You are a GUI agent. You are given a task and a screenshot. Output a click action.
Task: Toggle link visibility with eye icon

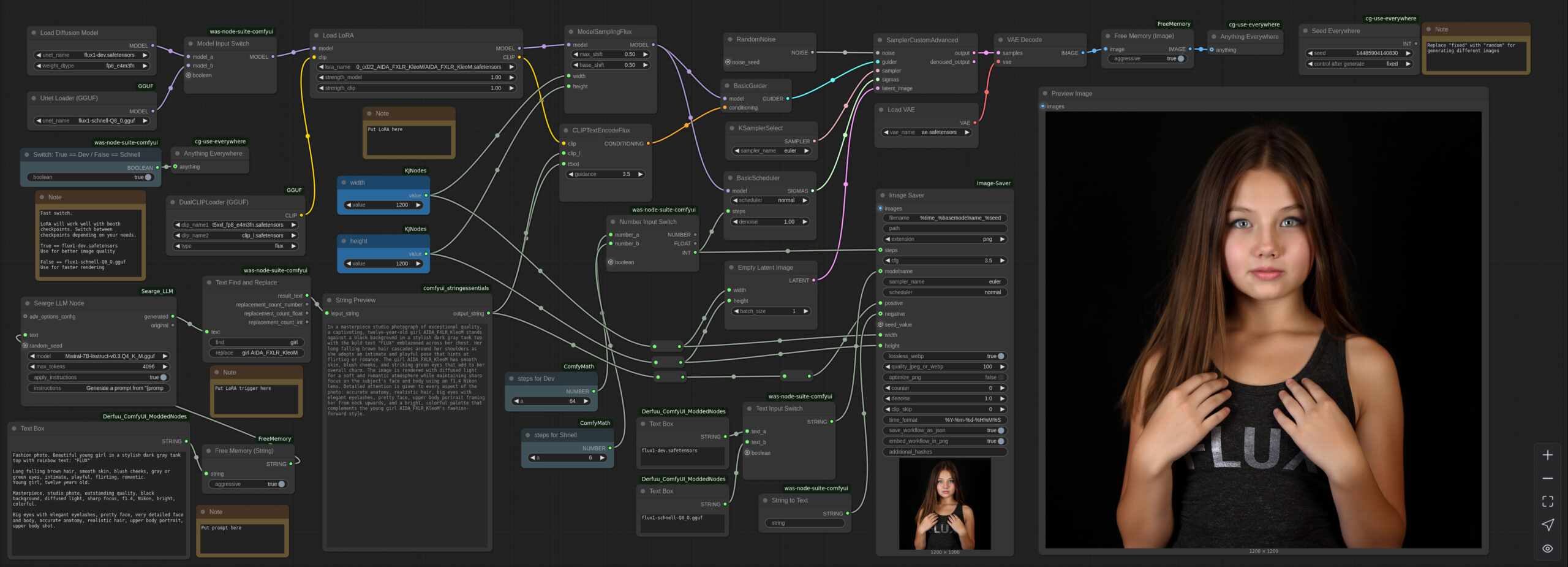pyautogui.click(x=1548, y=549)
